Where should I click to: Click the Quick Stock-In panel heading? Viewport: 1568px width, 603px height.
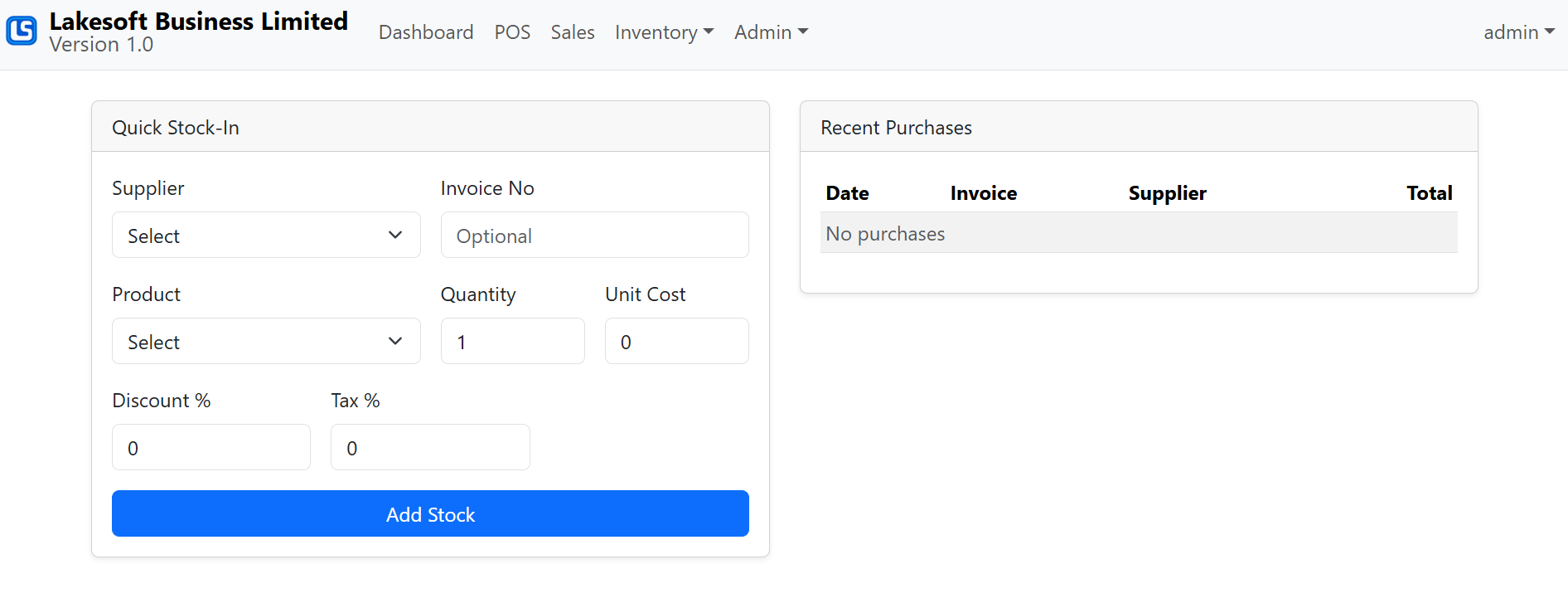(x=176, y=128)
